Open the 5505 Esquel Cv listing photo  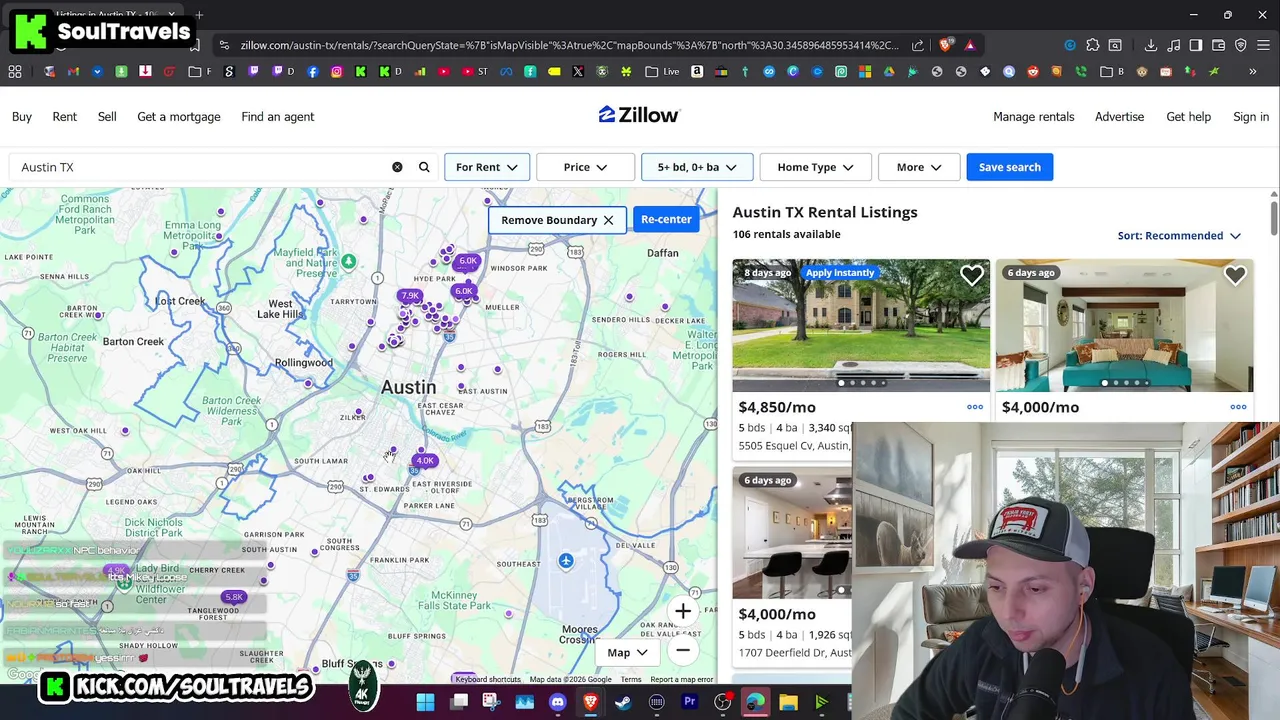(861, 325)
